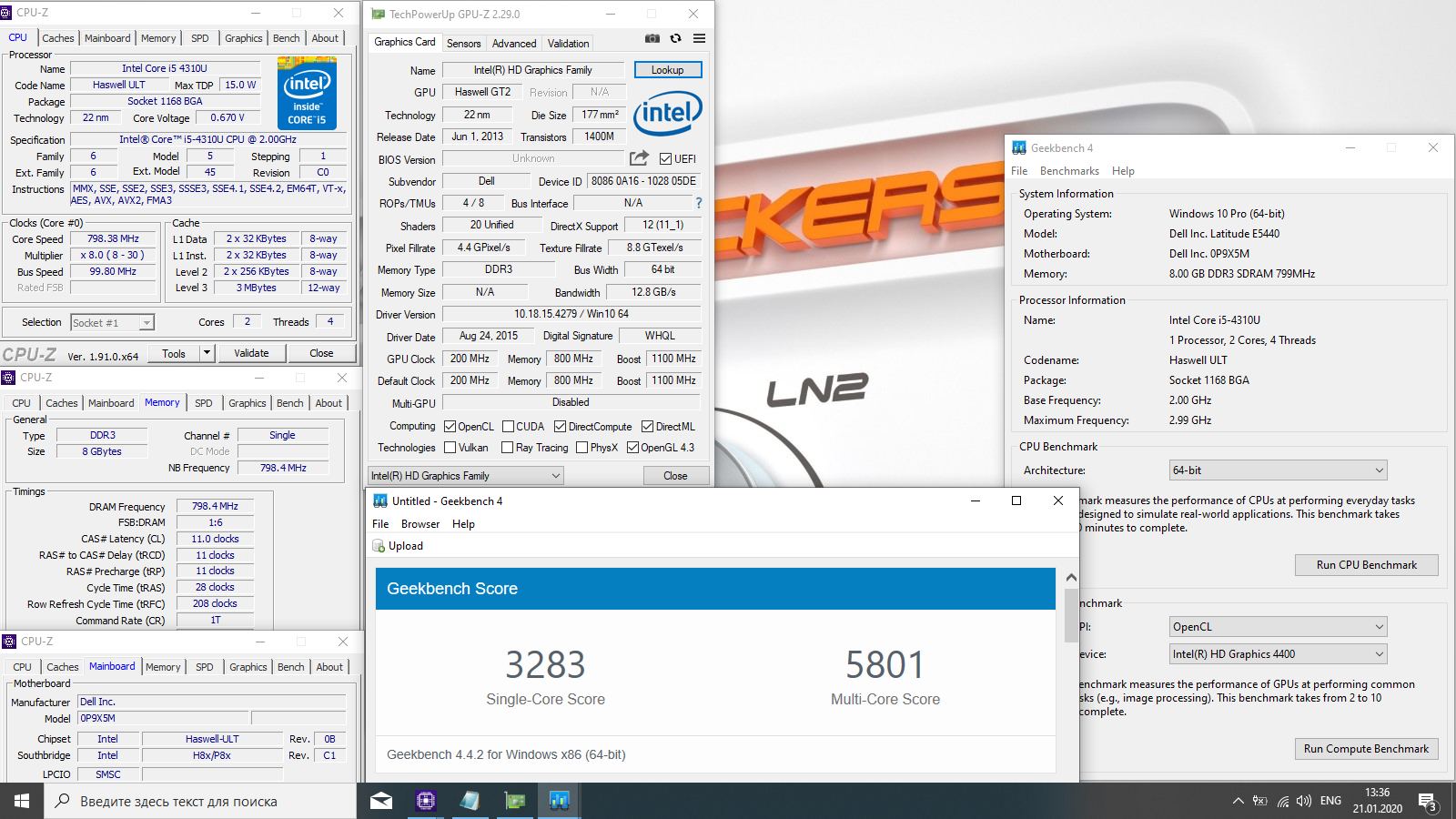Open the GPU selector dropdown in GPU-Z

[465, 476]
